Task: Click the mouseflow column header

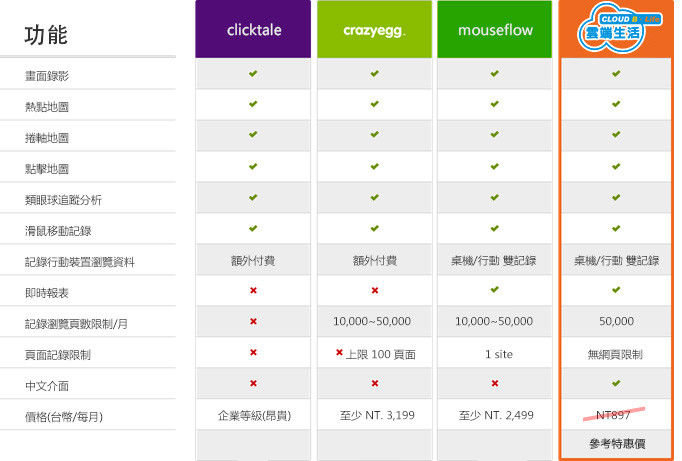Action: (495, 29)
